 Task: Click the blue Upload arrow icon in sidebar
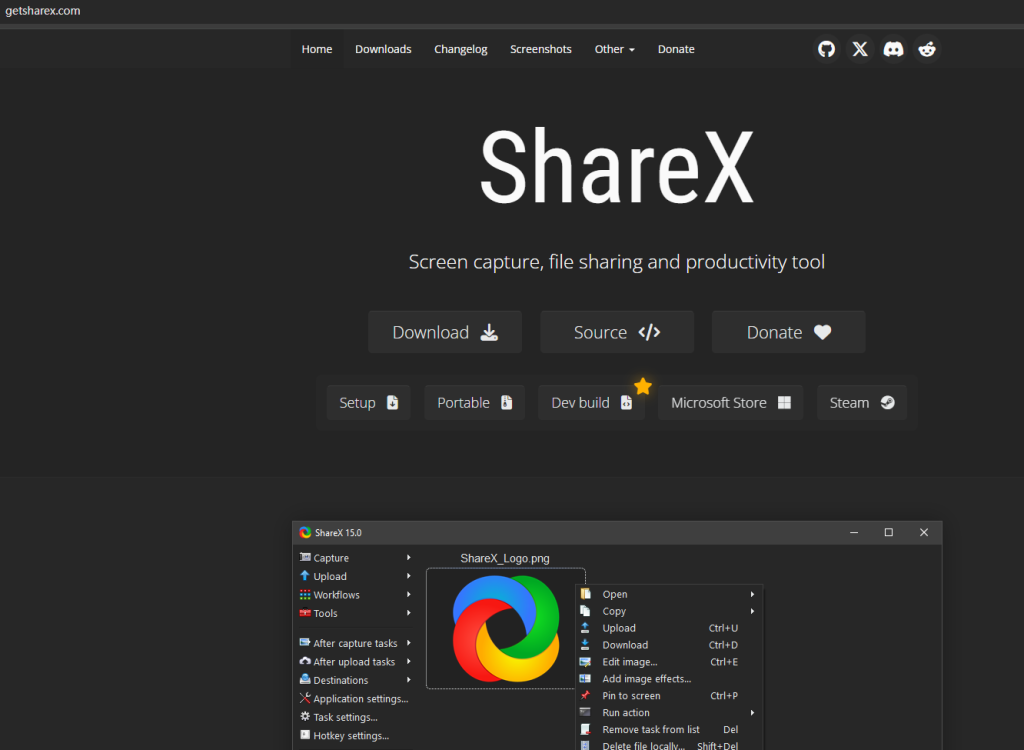pos(304,576)
